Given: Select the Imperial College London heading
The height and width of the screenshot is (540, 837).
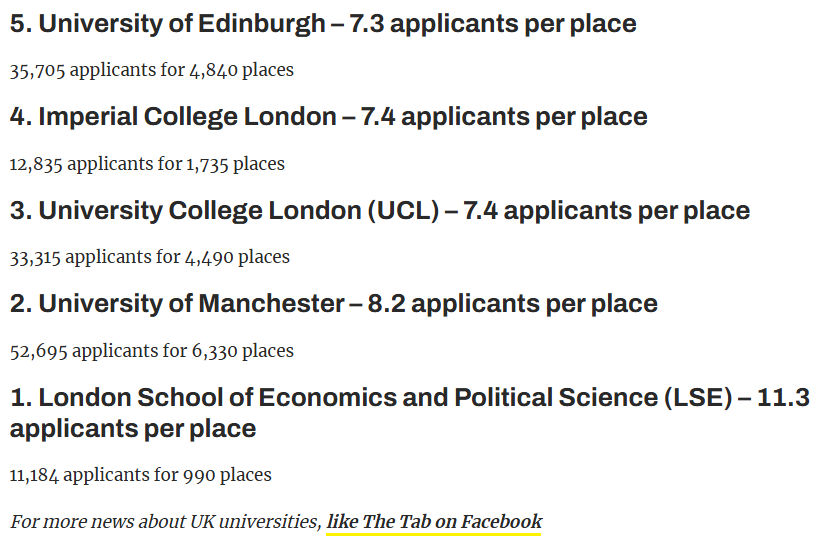Looking at the screenshot, I should pyautogui.click(x=328, y=117).
